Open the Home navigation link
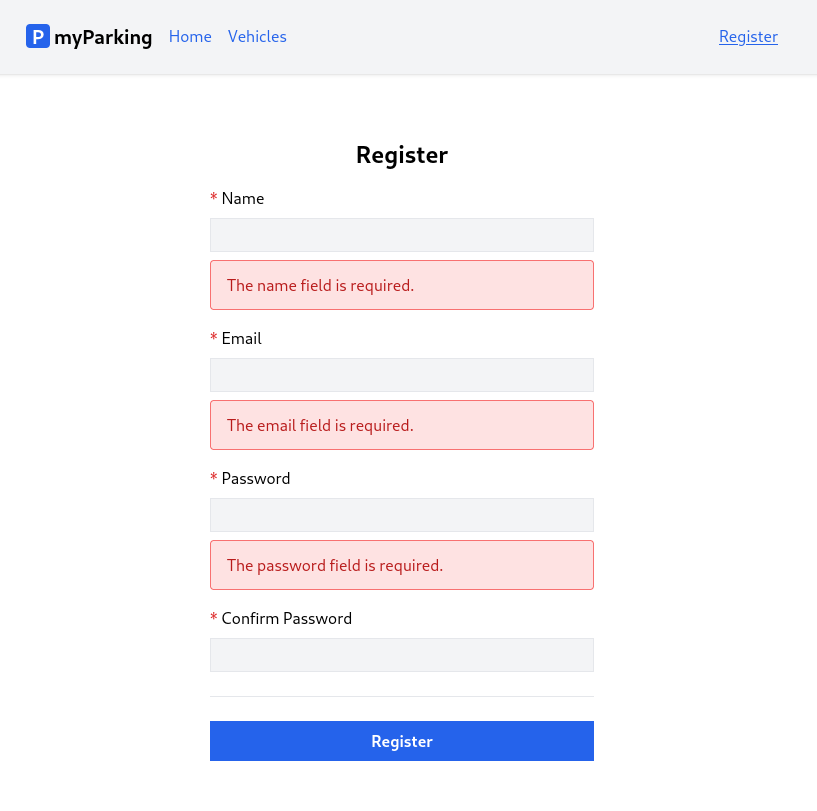The image size is (817, 811). pyautogui.click(x=190, y=36)
